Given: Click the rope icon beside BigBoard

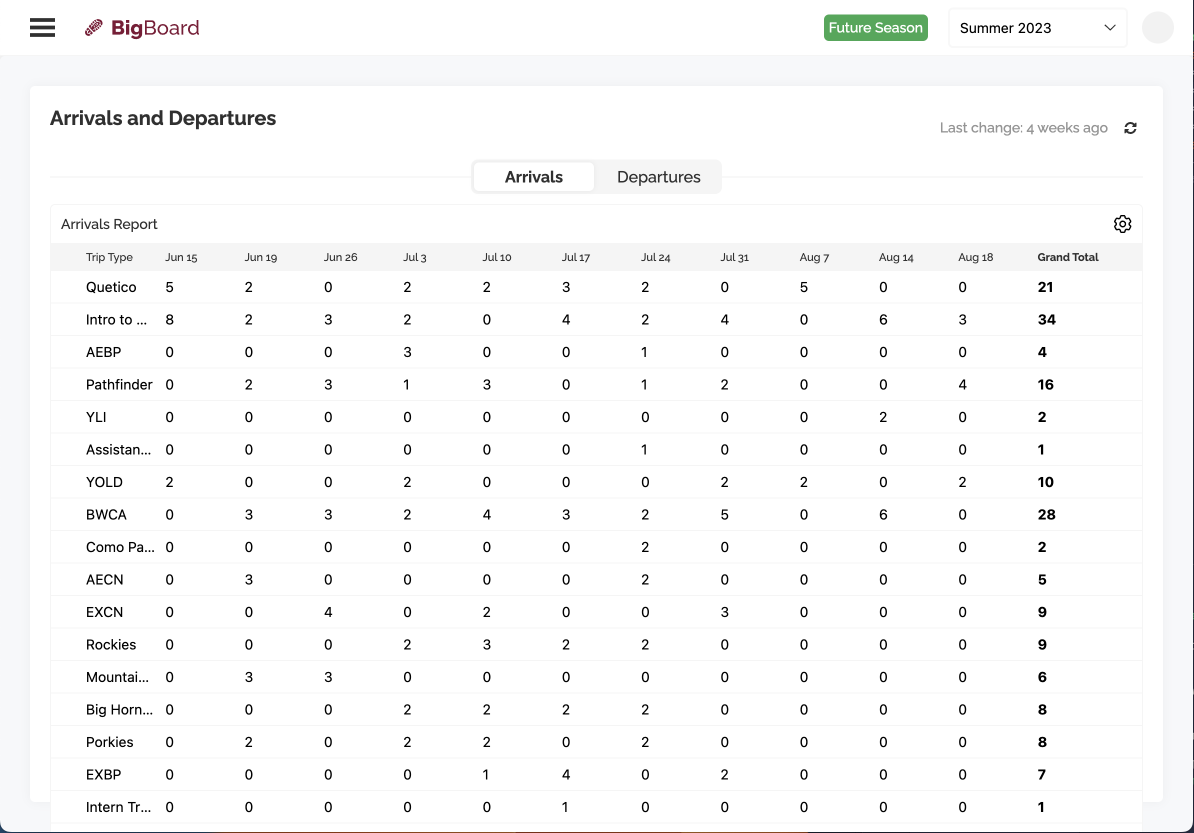Looking at the screenshot, I should tap(94, 27).
